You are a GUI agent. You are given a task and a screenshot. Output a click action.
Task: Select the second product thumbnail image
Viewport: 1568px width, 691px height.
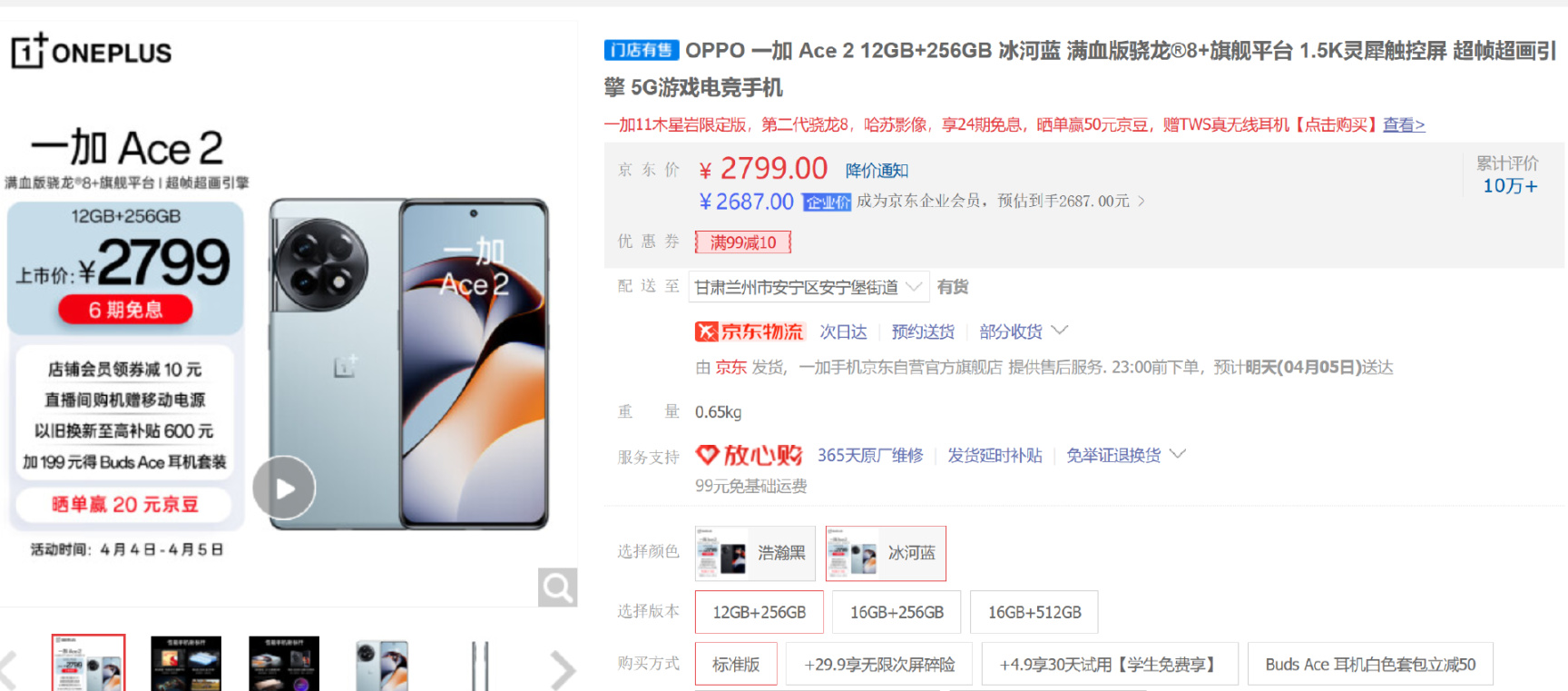point(186,665)
